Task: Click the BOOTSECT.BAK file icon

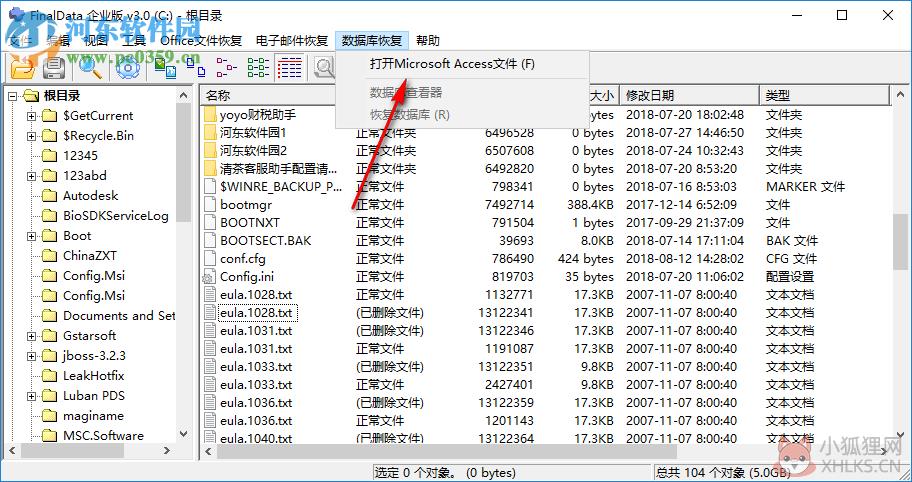Action: coord(211,241)
